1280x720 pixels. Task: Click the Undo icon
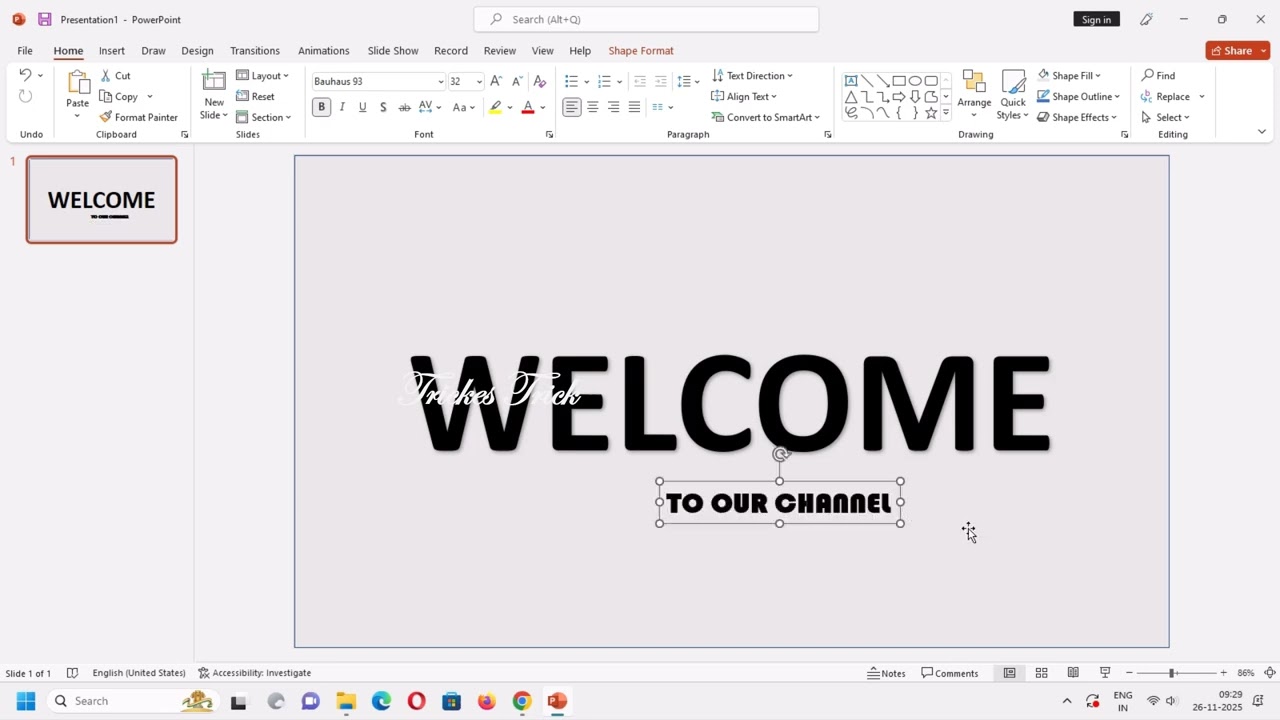pos(25,75)
